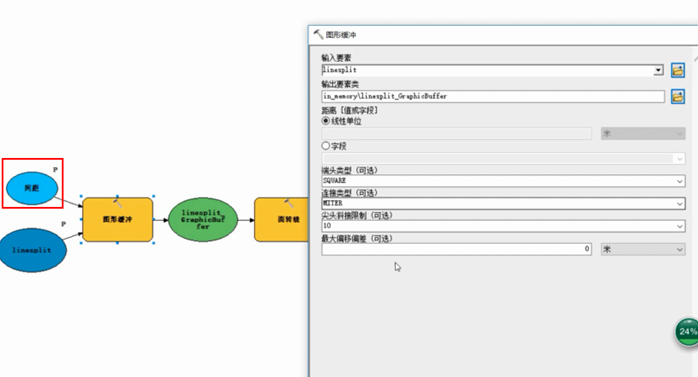The height and width of the screenshot is (377, 698).
Task: Select the 面转线 yellow tool box
Action: (281, 220)
